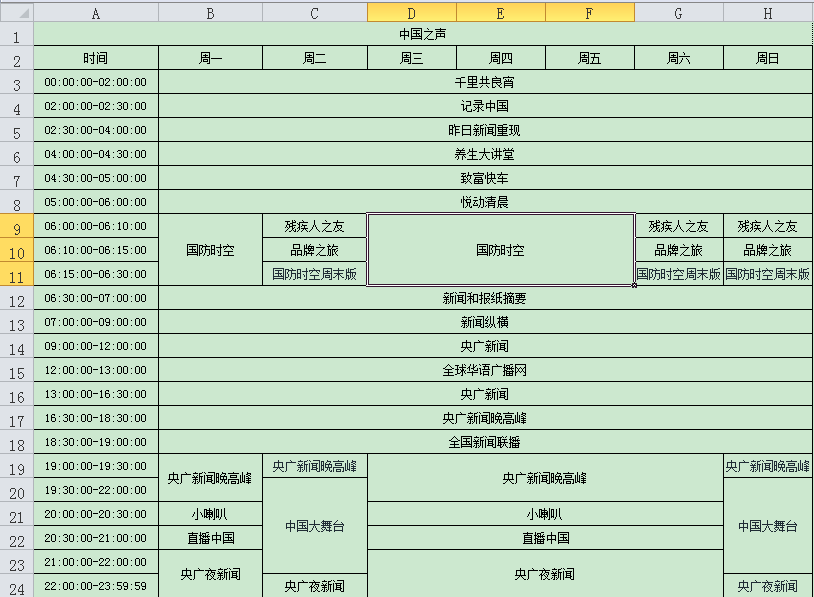This screenshot has width=814, height=597.
Task: Click the 周一 header cell
Action: (x=211, y=58)
